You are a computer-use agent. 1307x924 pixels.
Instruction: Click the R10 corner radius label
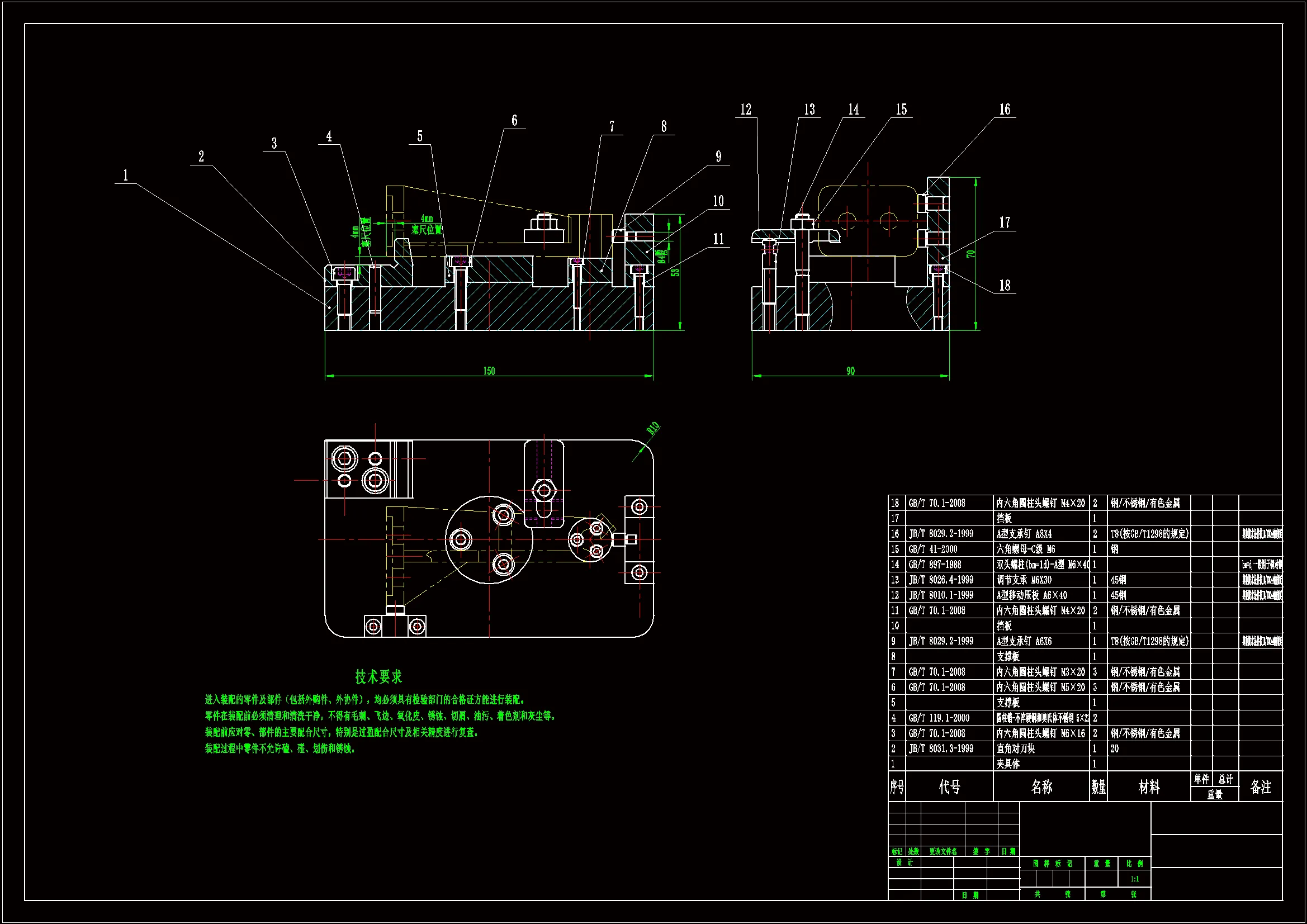652,428
